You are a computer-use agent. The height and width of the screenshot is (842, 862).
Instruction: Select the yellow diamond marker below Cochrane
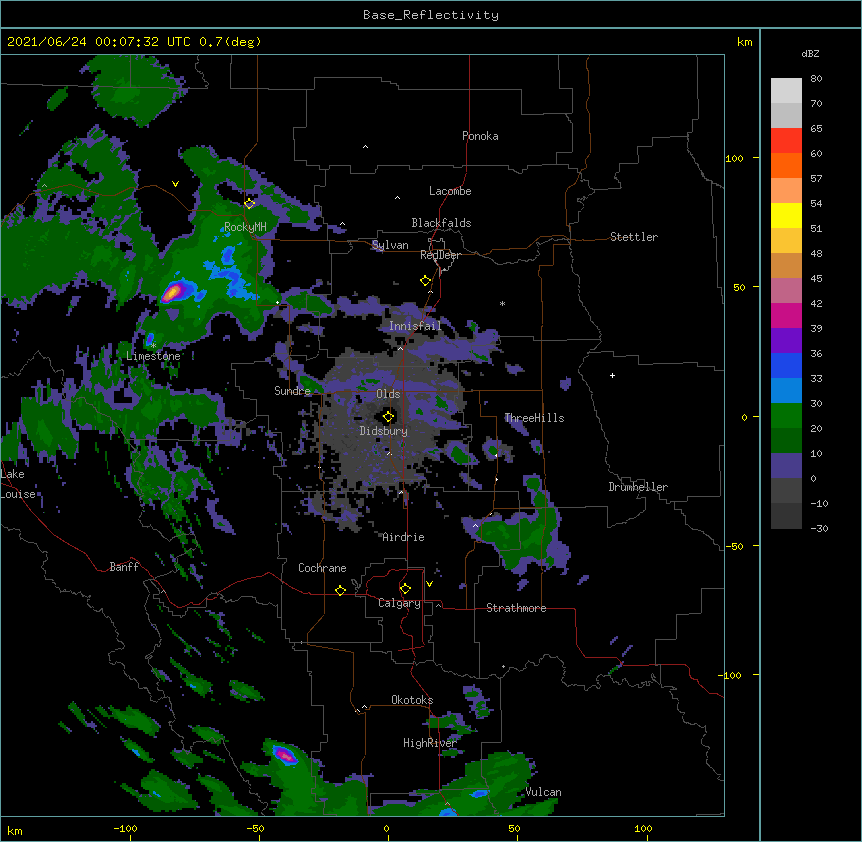(x=340, y=591)
